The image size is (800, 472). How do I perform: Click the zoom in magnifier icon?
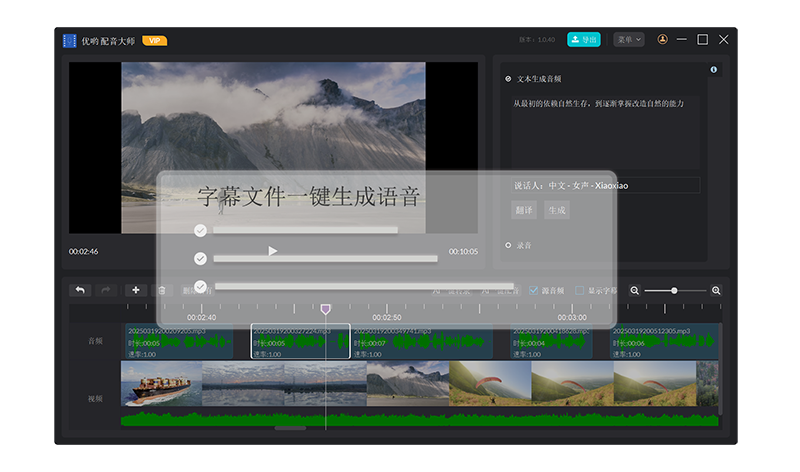(x=716, y=290)
